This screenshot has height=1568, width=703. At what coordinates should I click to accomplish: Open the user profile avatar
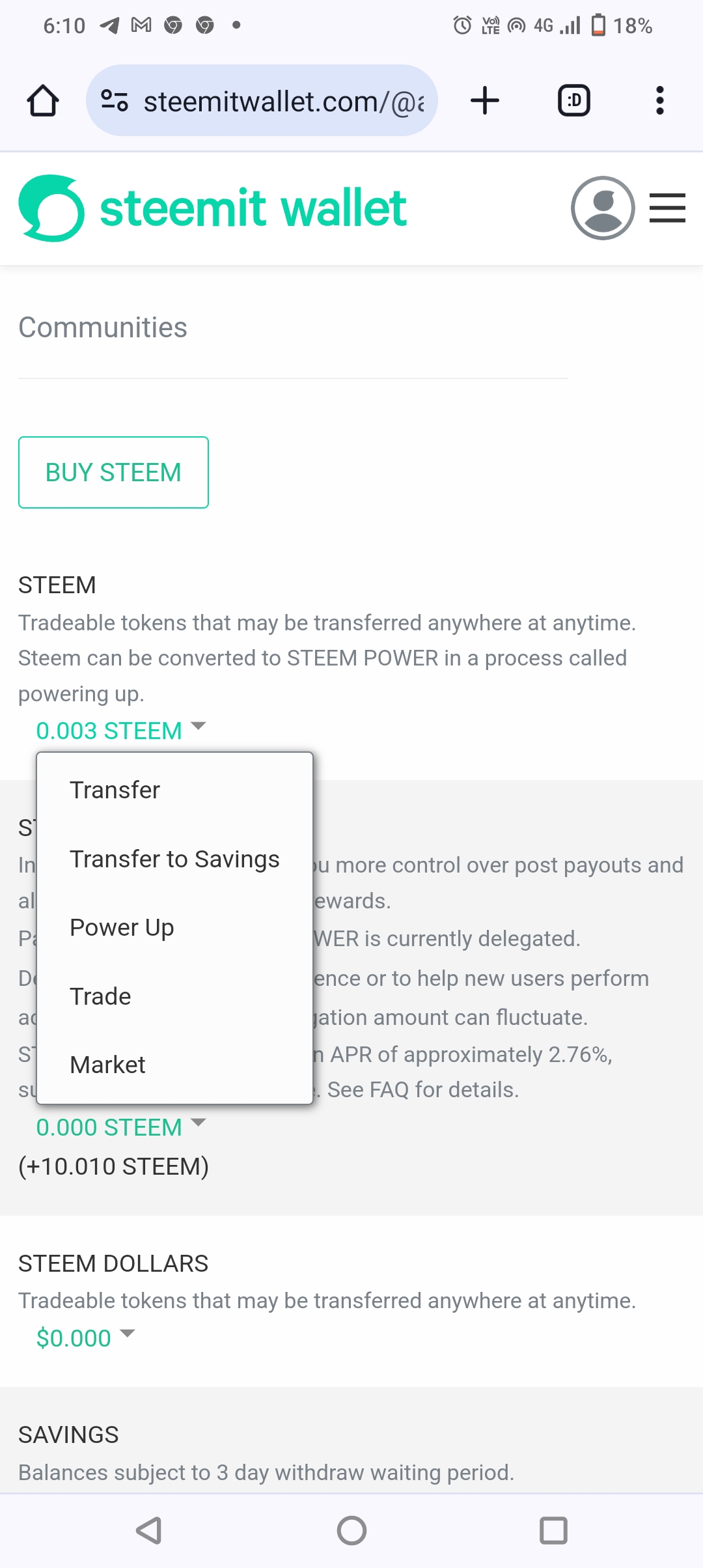coord(603,208)
